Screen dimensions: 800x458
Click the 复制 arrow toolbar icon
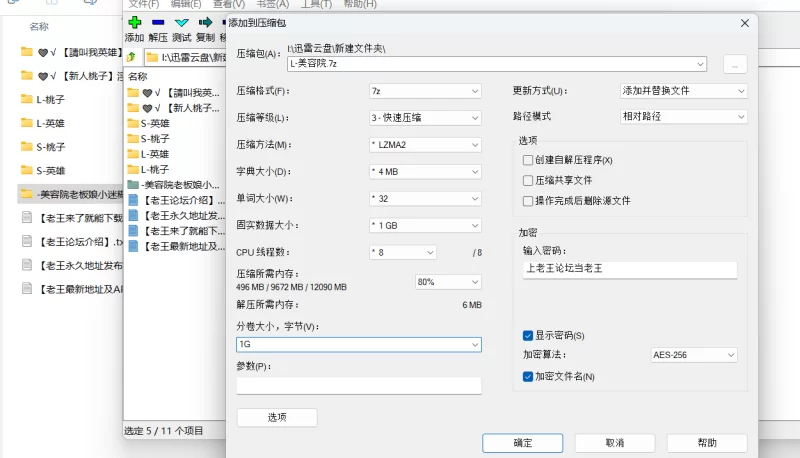pos(205,22)
